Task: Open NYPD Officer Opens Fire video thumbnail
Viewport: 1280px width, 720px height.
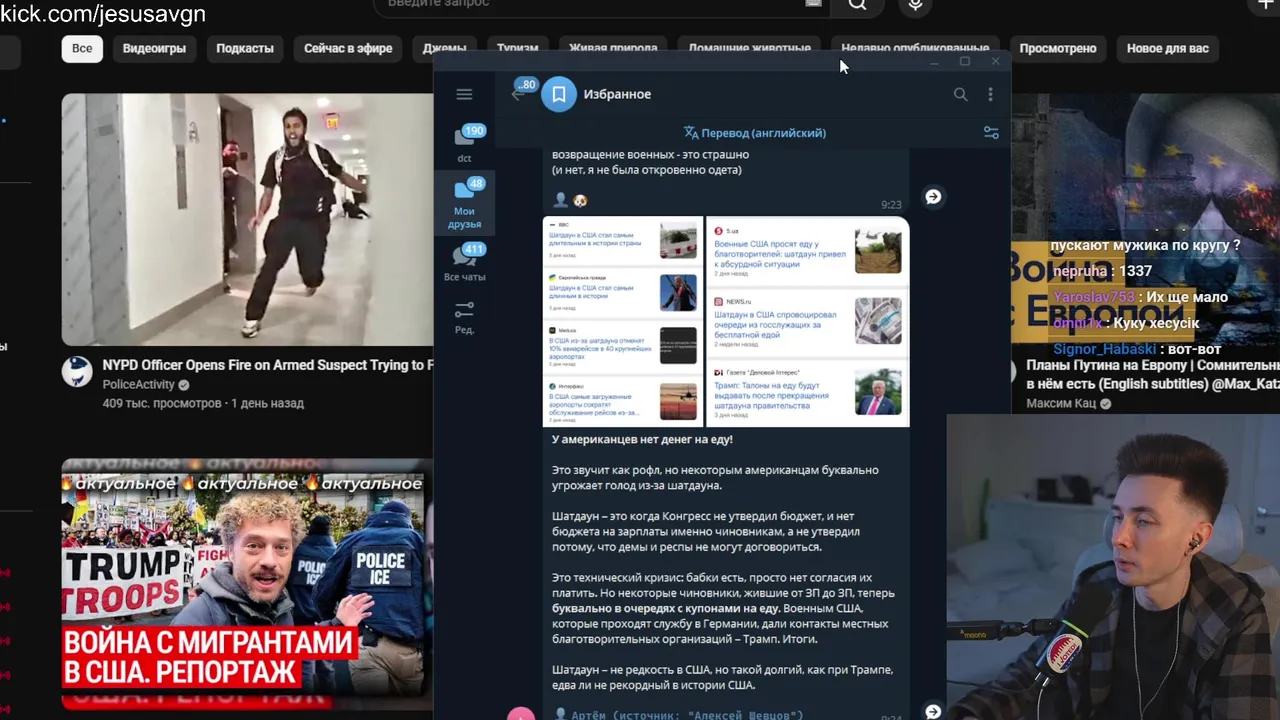Action: (247, 220)
